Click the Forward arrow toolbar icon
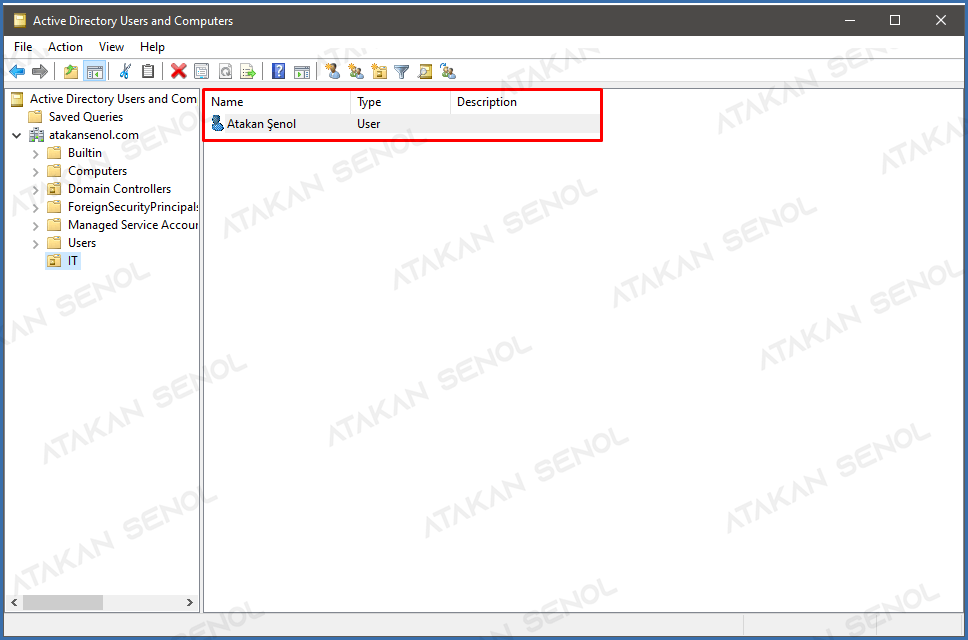Screen dimensions: 968x640 (40, 72)
